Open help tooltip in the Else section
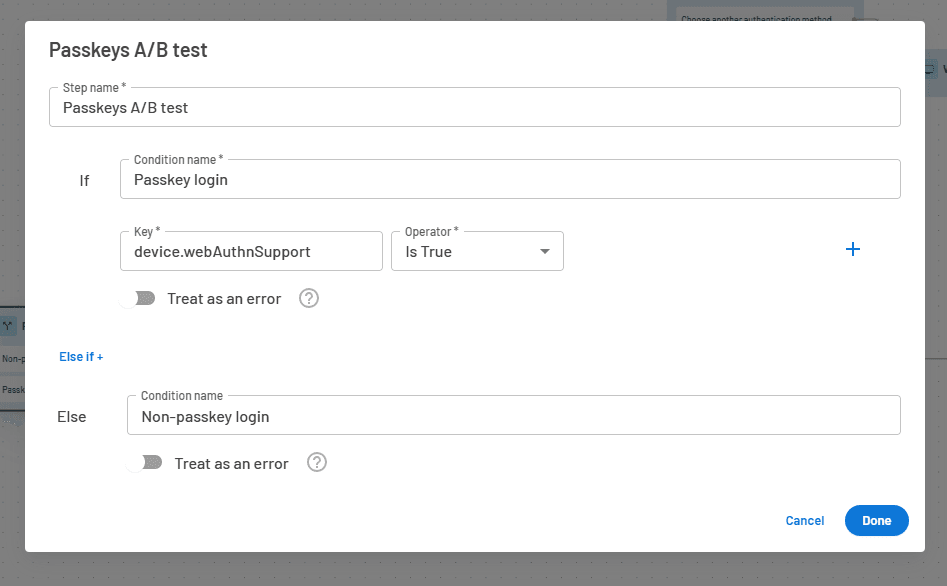Screen dimensions: 947x586 click(316, 462)
